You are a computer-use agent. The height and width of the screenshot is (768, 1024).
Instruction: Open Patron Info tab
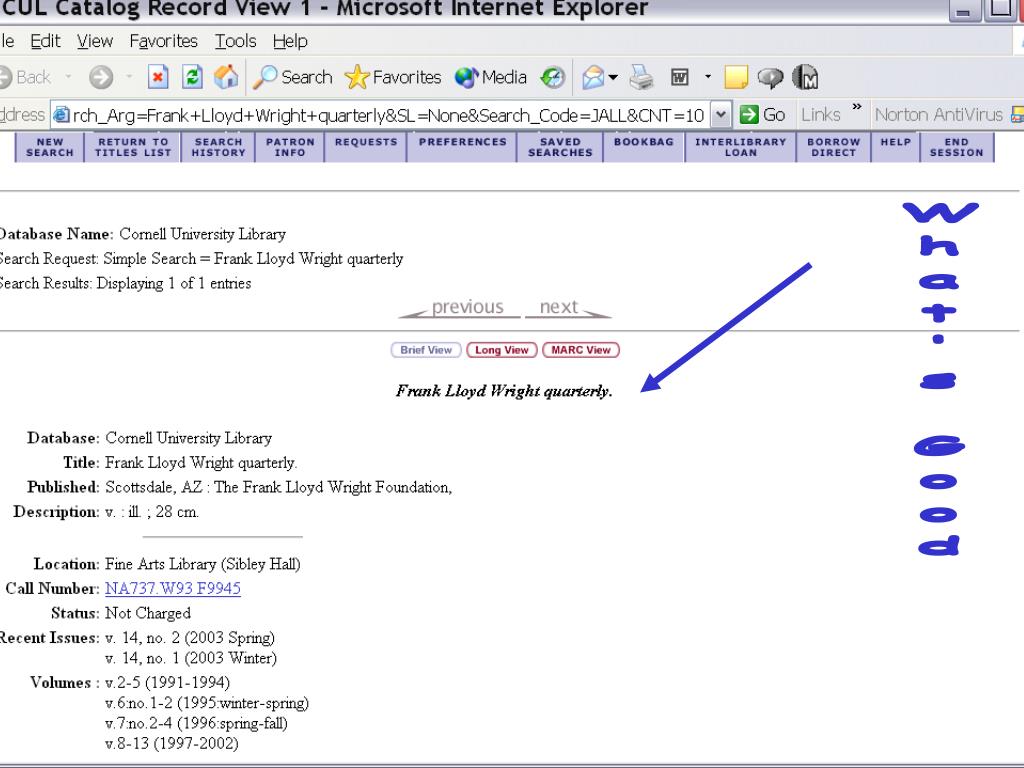290,147
